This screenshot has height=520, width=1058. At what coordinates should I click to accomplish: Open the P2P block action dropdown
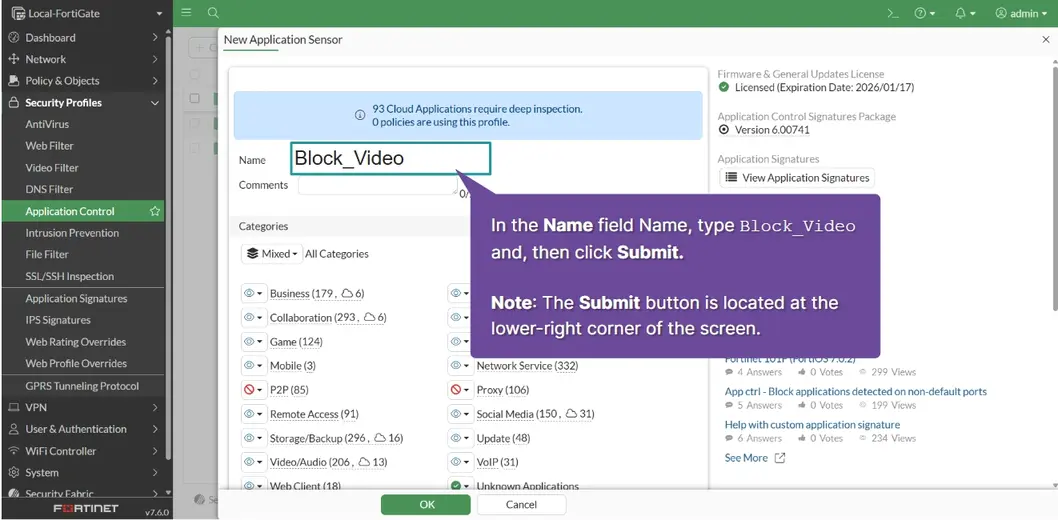point(254,390)
